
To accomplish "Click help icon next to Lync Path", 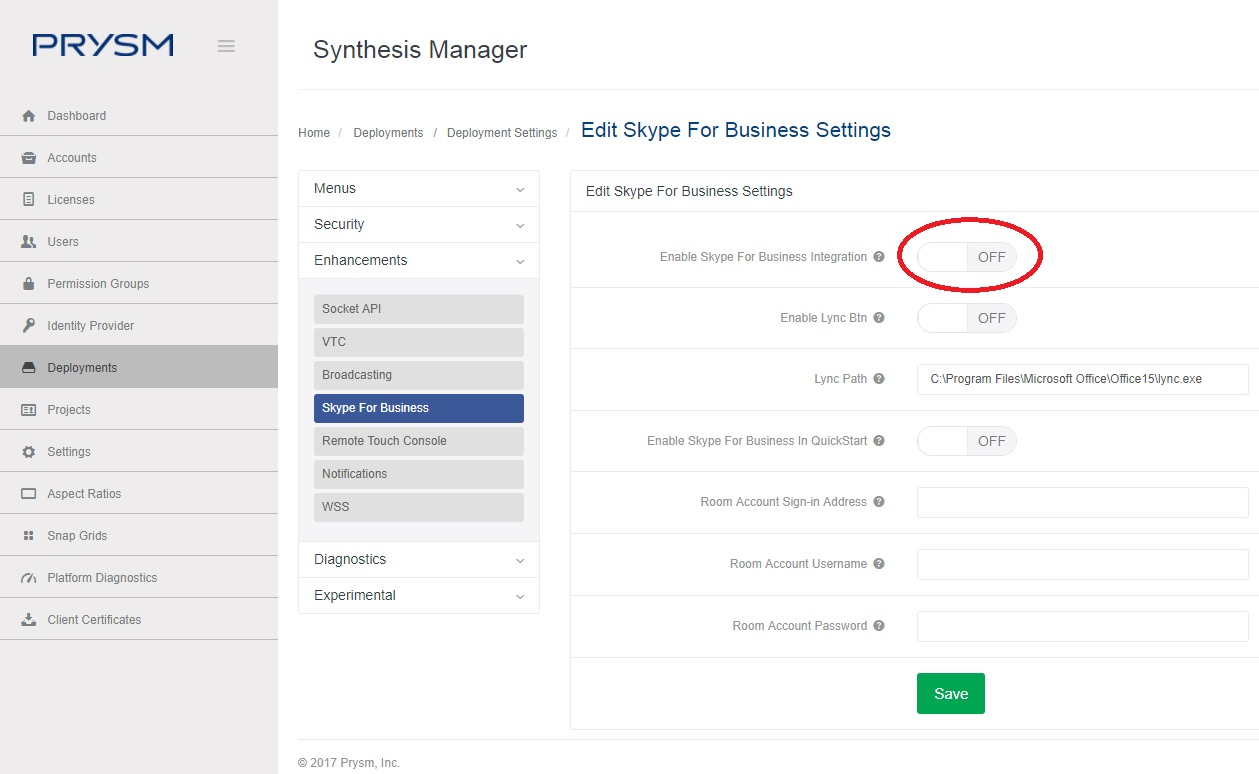I will pos(879,379).
